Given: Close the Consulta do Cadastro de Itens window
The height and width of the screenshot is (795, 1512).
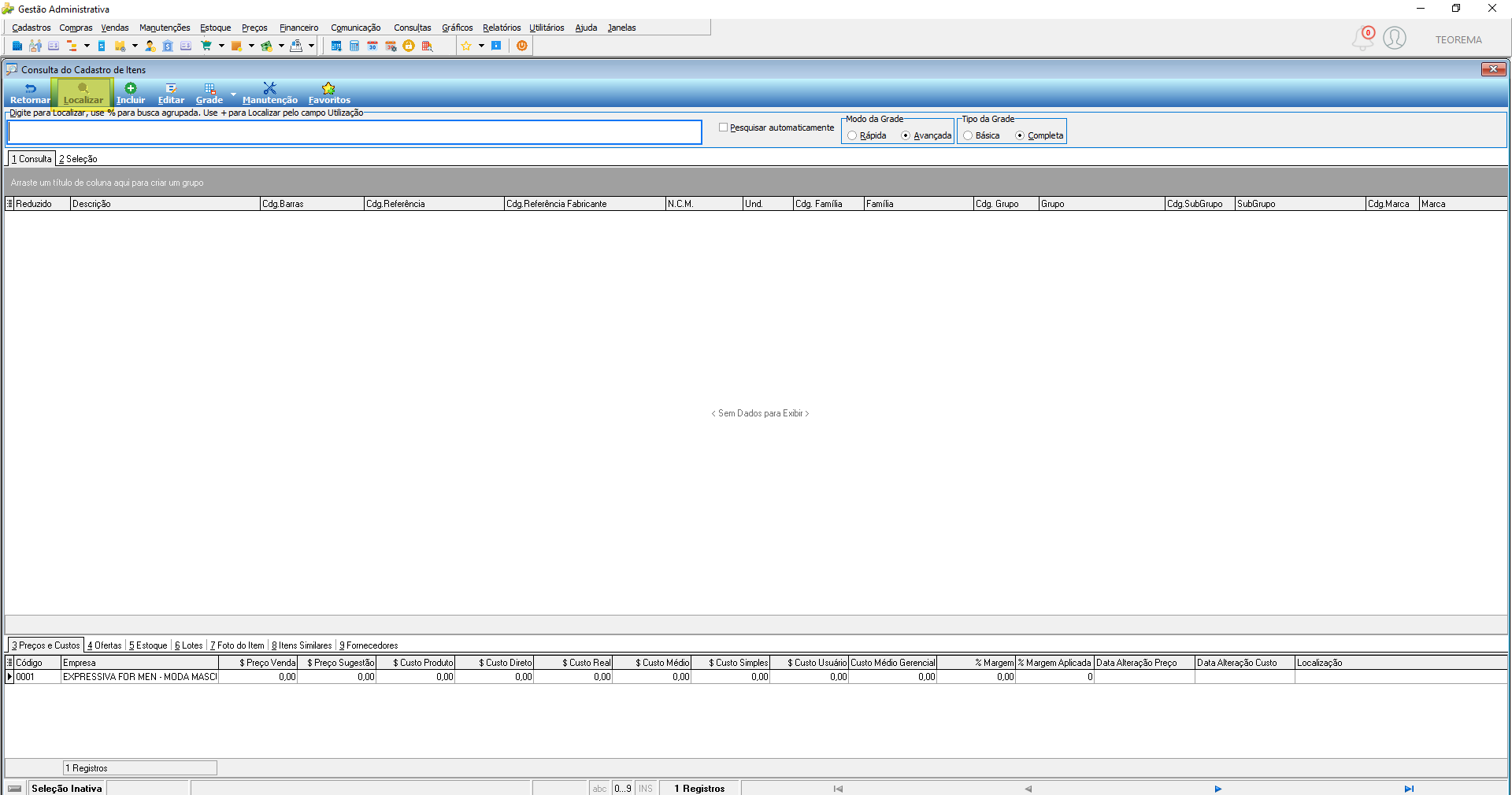Looking at the screenshot, I should [1493, 69].
